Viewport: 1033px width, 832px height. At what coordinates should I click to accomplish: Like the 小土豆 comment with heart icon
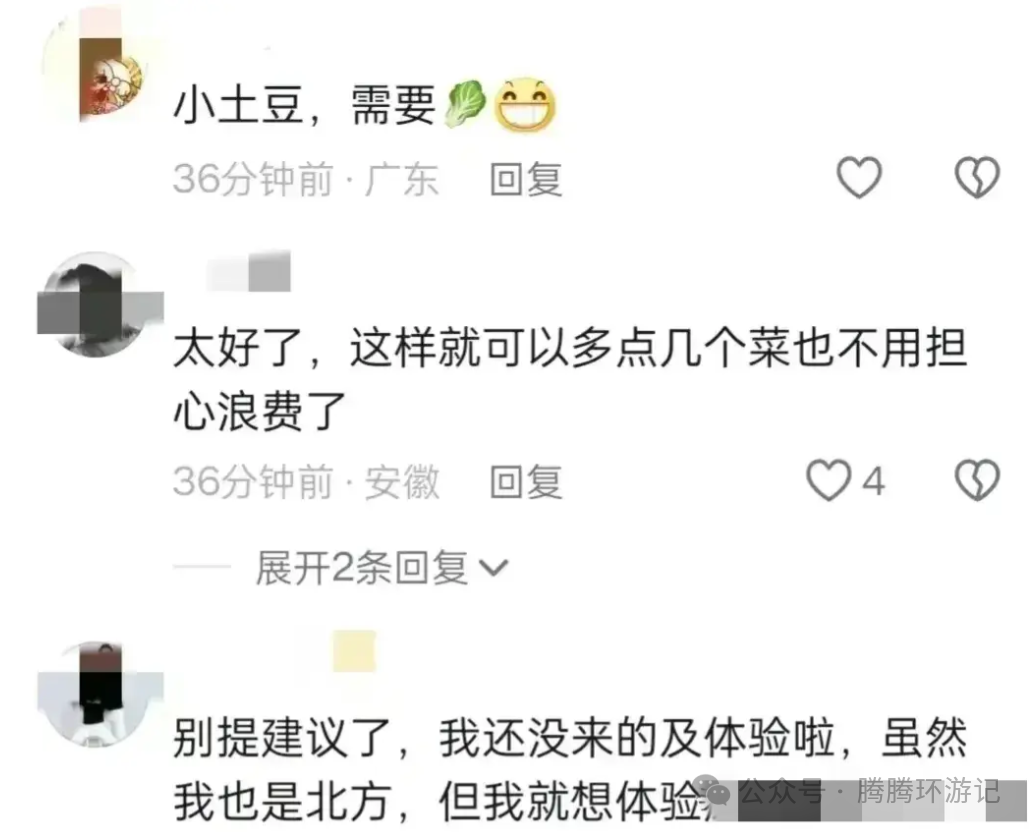[859, 178]
